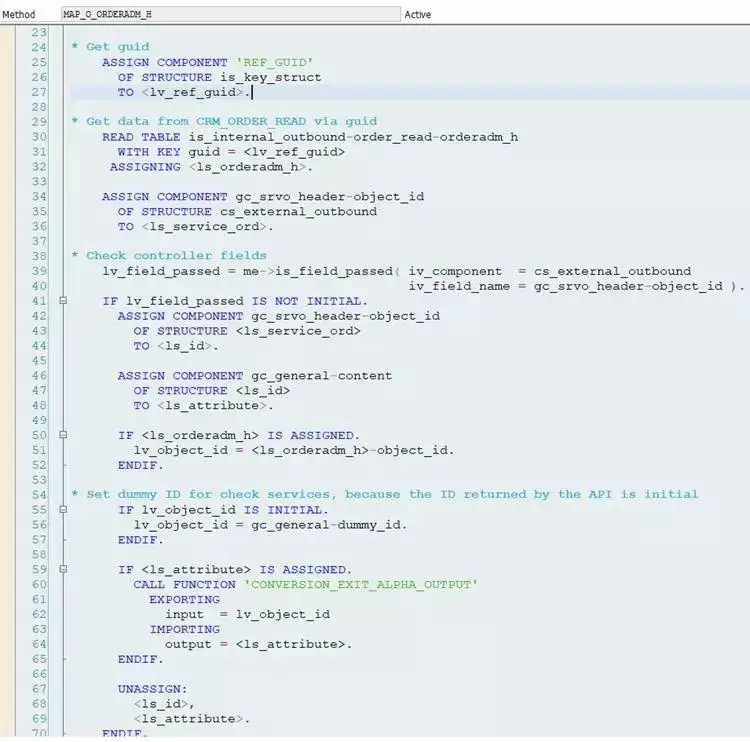The height and width of the screenshot is (742, 750).
Task: Click line number 41 in the gutter
Action: coord(39,301)
